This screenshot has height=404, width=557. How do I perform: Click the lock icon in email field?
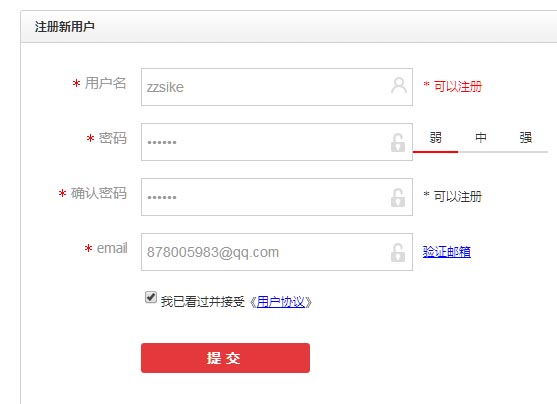pyautogui.click(x=398, y=252)
